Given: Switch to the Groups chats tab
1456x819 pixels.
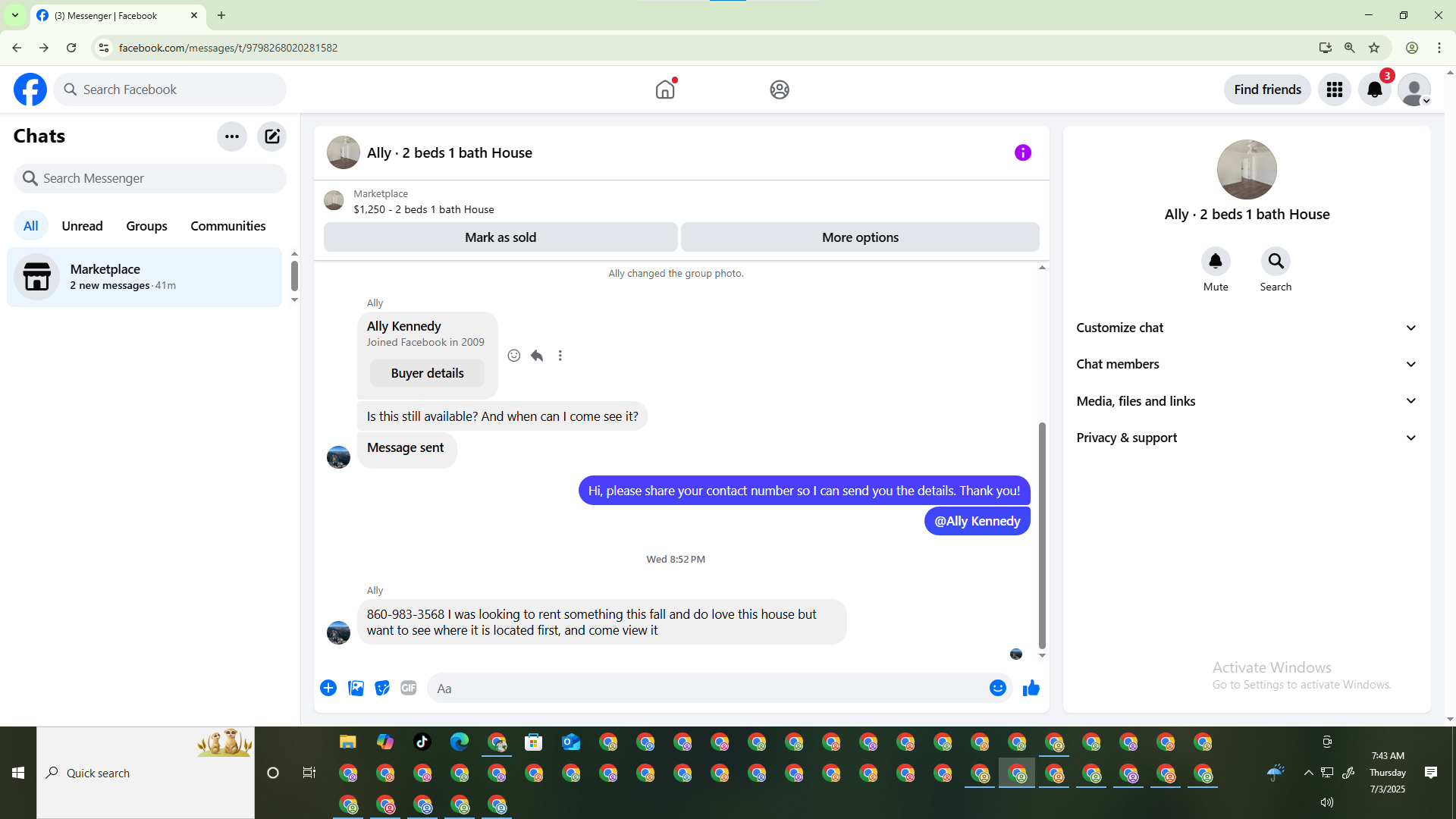Looking at the screenshot, I should tap(146, 226).
